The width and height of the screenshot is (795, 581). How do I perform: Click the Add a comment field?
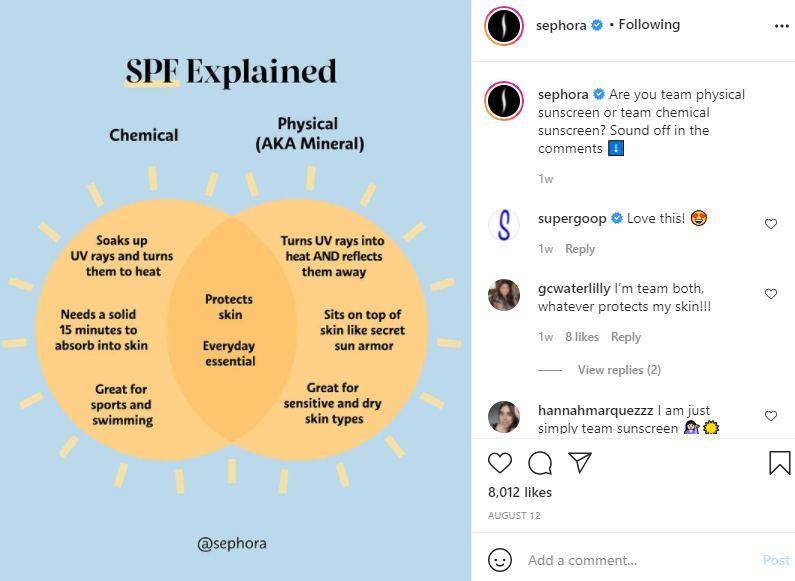[x=639, y=560]
